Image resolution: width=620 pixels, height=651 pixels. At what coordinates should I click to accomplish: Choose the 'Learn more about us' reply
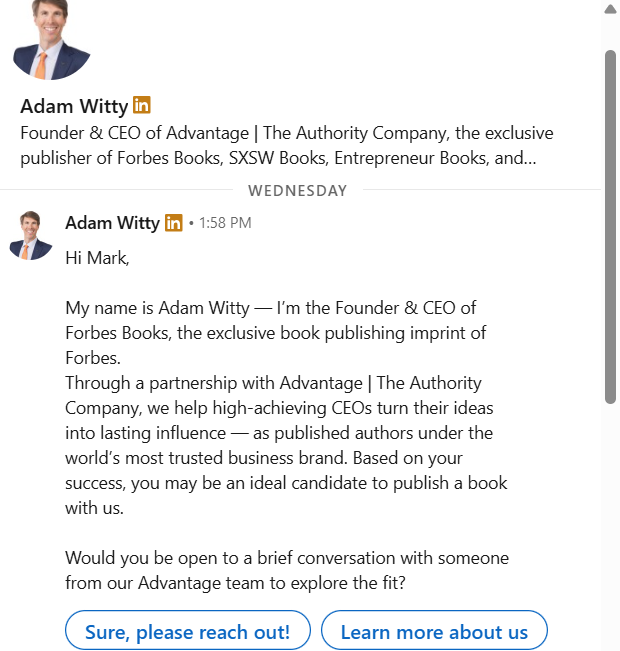click(x=434, y=632)
